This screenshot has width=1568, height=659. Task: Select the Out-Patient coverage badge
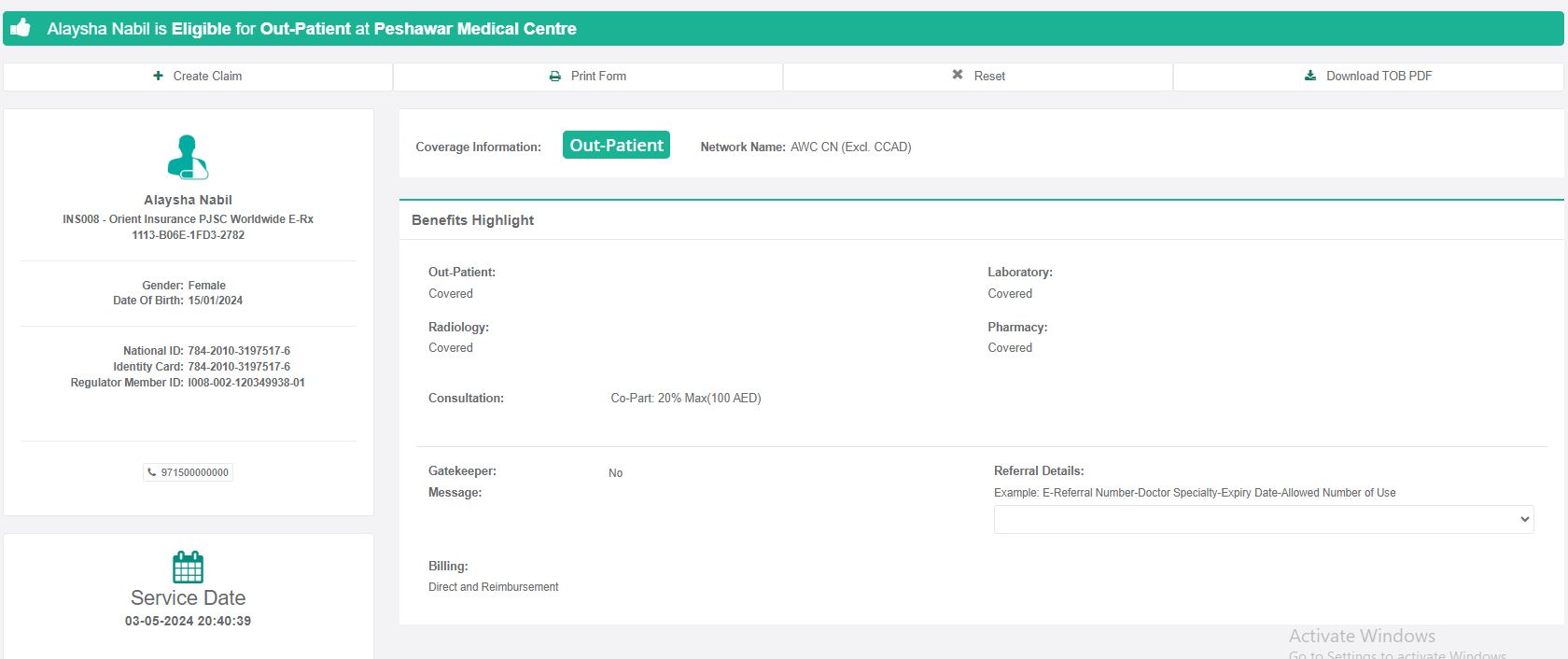616,145
